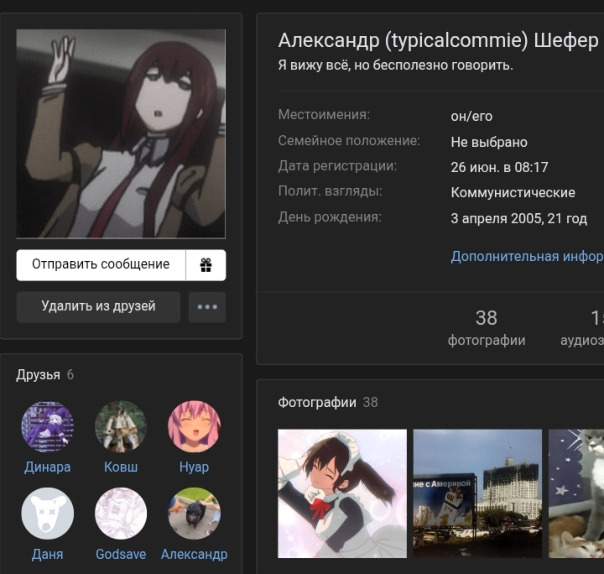Open Ковш's friend avatar
This screenshot has width=604, height=574.
(121, 427)
